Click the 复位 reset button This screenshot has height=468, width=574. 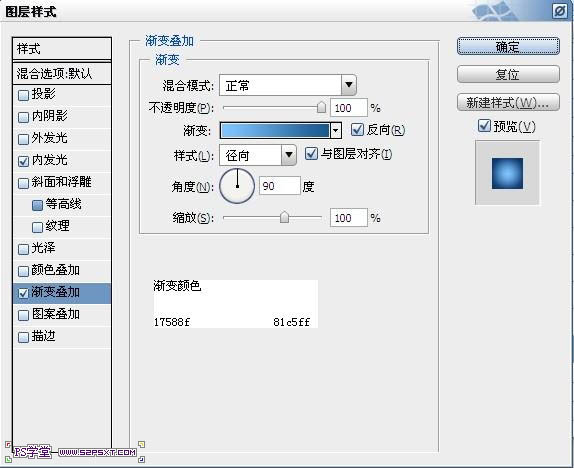[508, 74]
